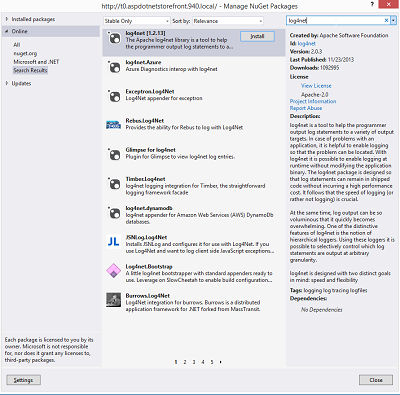Close the dialog with the title bar X
The height and width of the screenshot is (395, 400).
389,4
